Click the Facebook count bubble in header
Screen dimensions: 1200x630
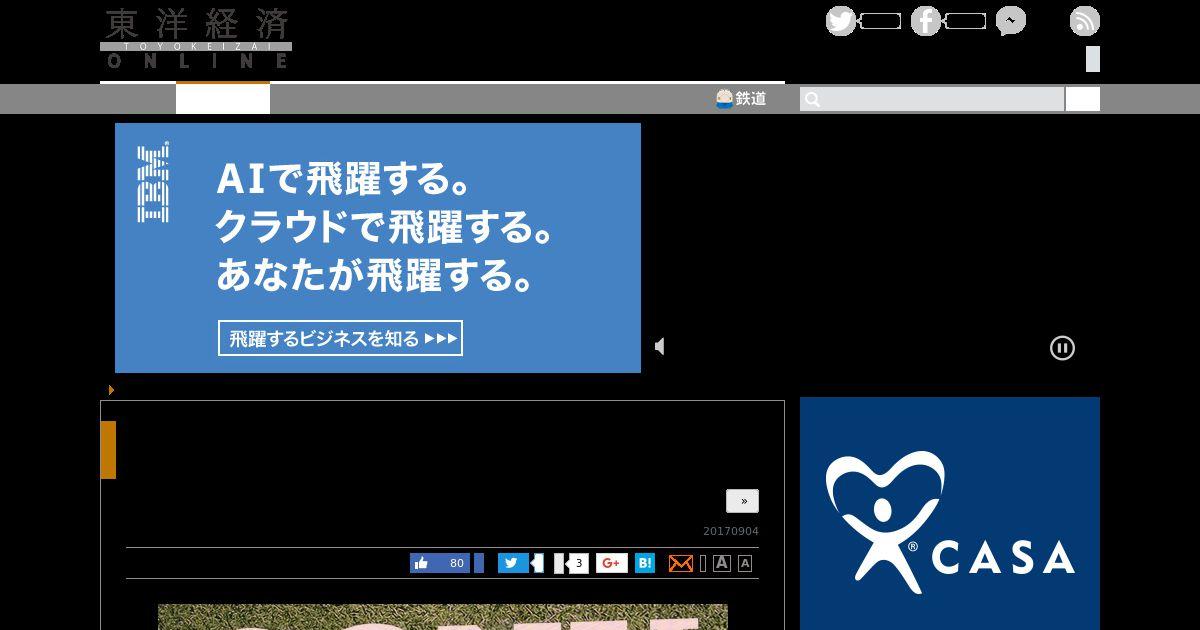tap(965, 21)
